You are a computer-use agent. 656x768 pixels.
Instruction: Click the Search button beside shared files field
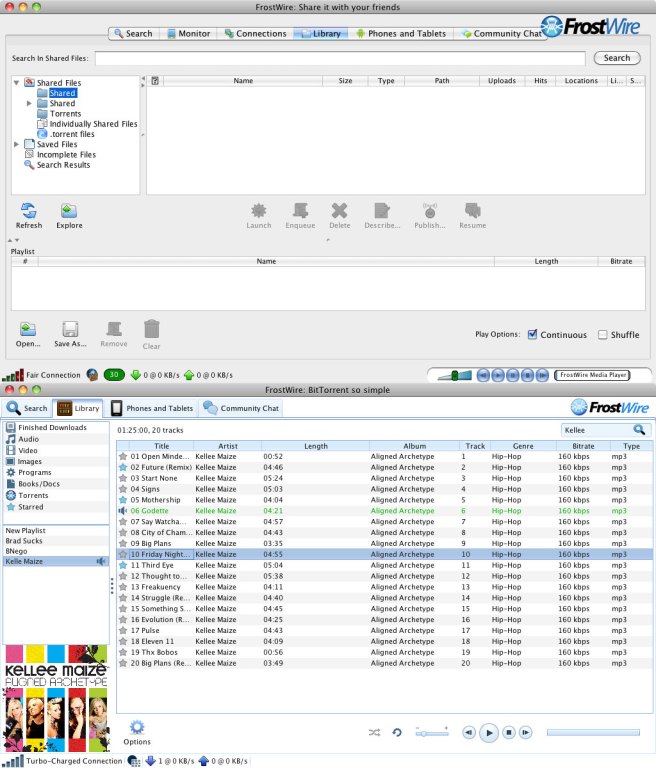[617, 58]
